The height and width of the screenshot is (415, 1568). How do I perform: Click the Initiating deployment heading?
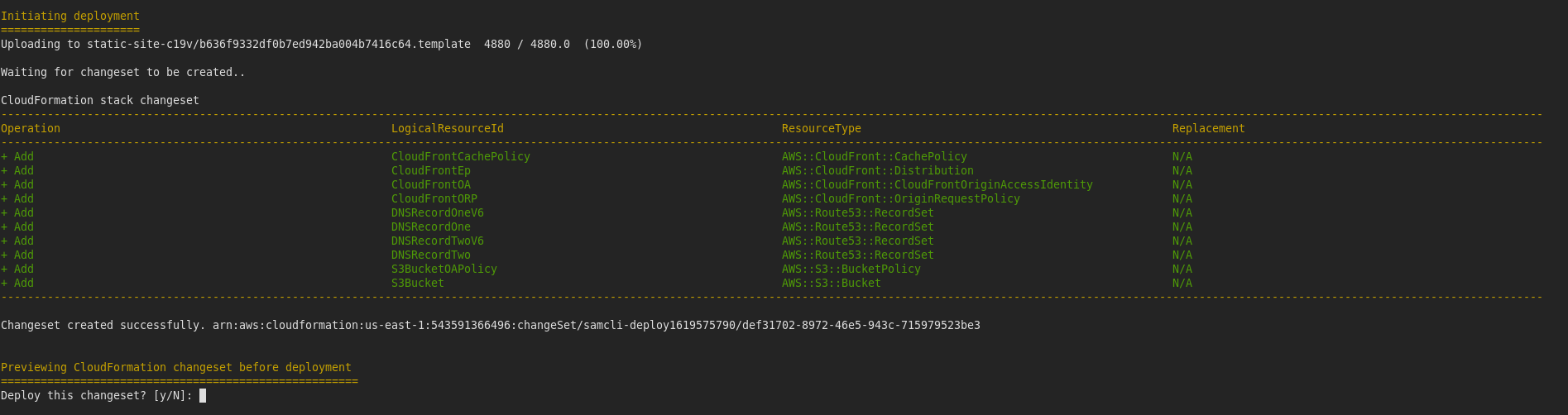[x=70, y=17]
